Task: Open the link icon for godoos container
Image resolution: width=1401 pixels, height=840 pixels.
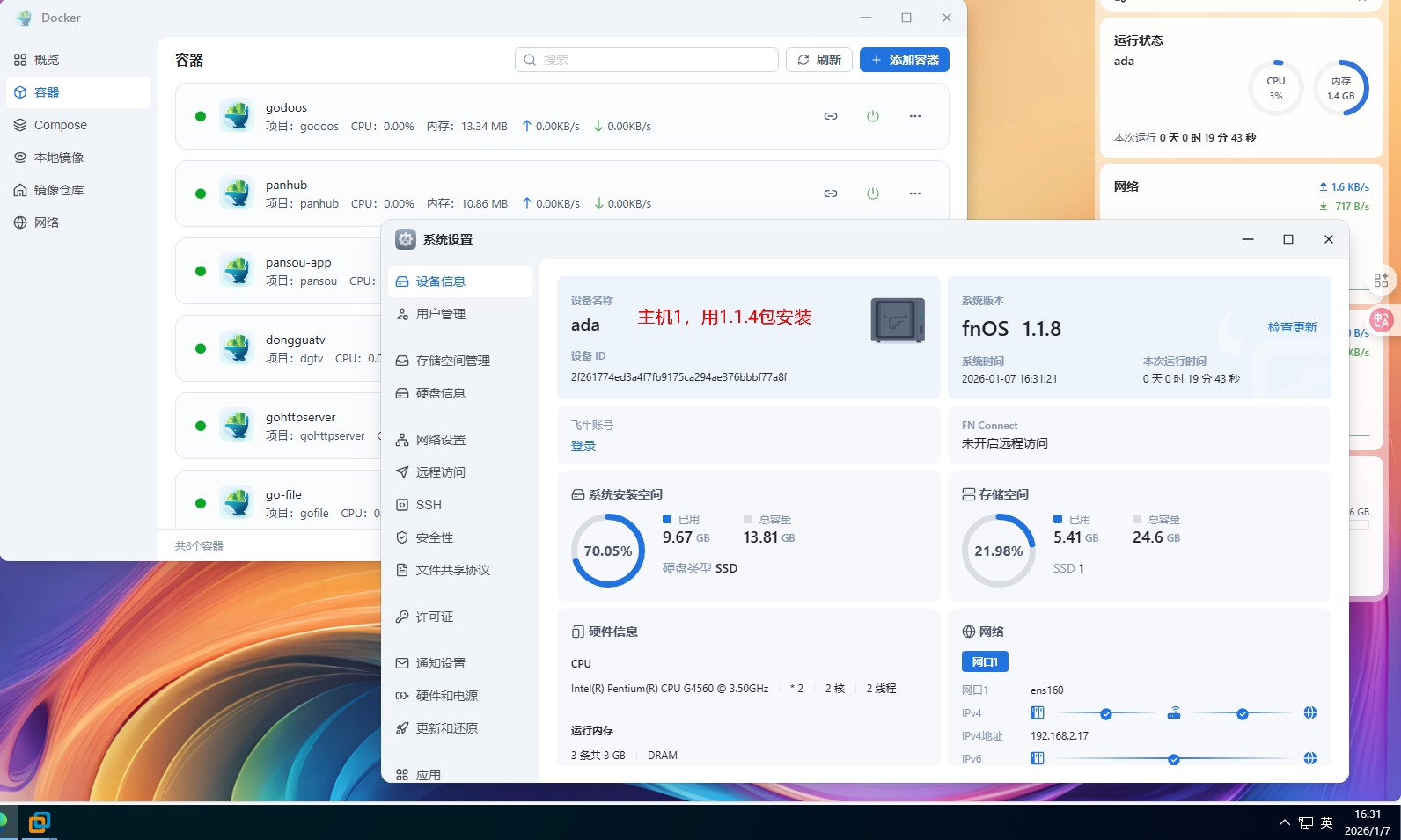Action: [x=831, y=116]
